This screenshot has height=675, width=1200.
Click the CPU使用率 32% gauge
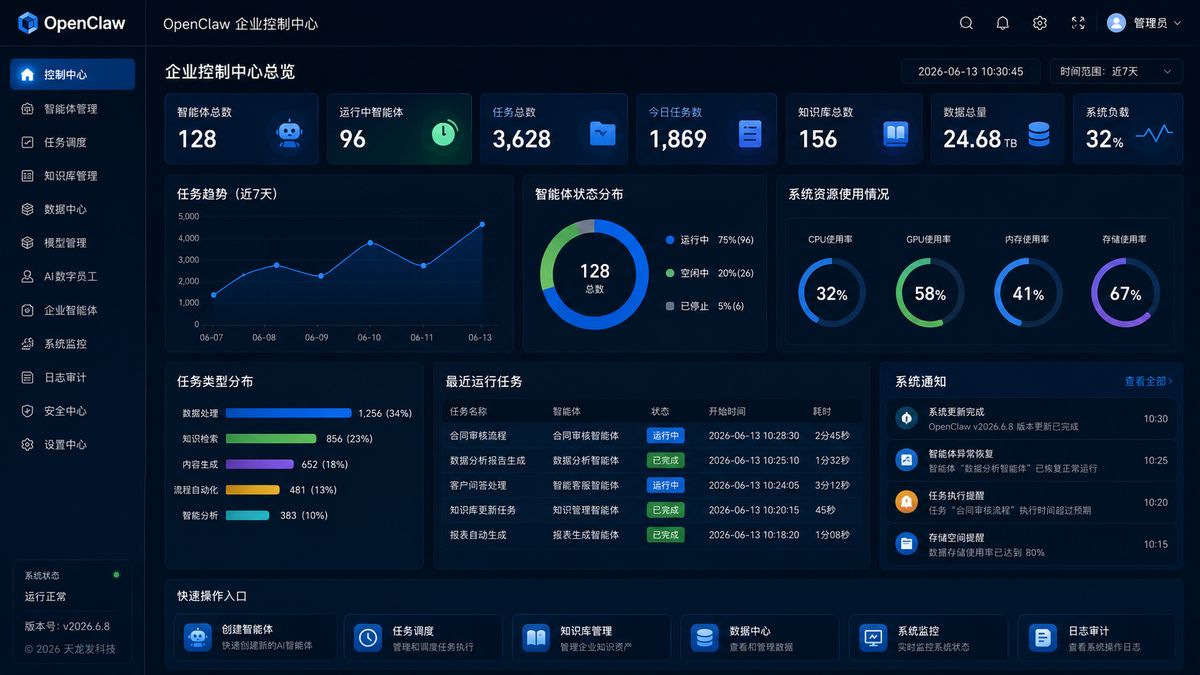[831, 293]
